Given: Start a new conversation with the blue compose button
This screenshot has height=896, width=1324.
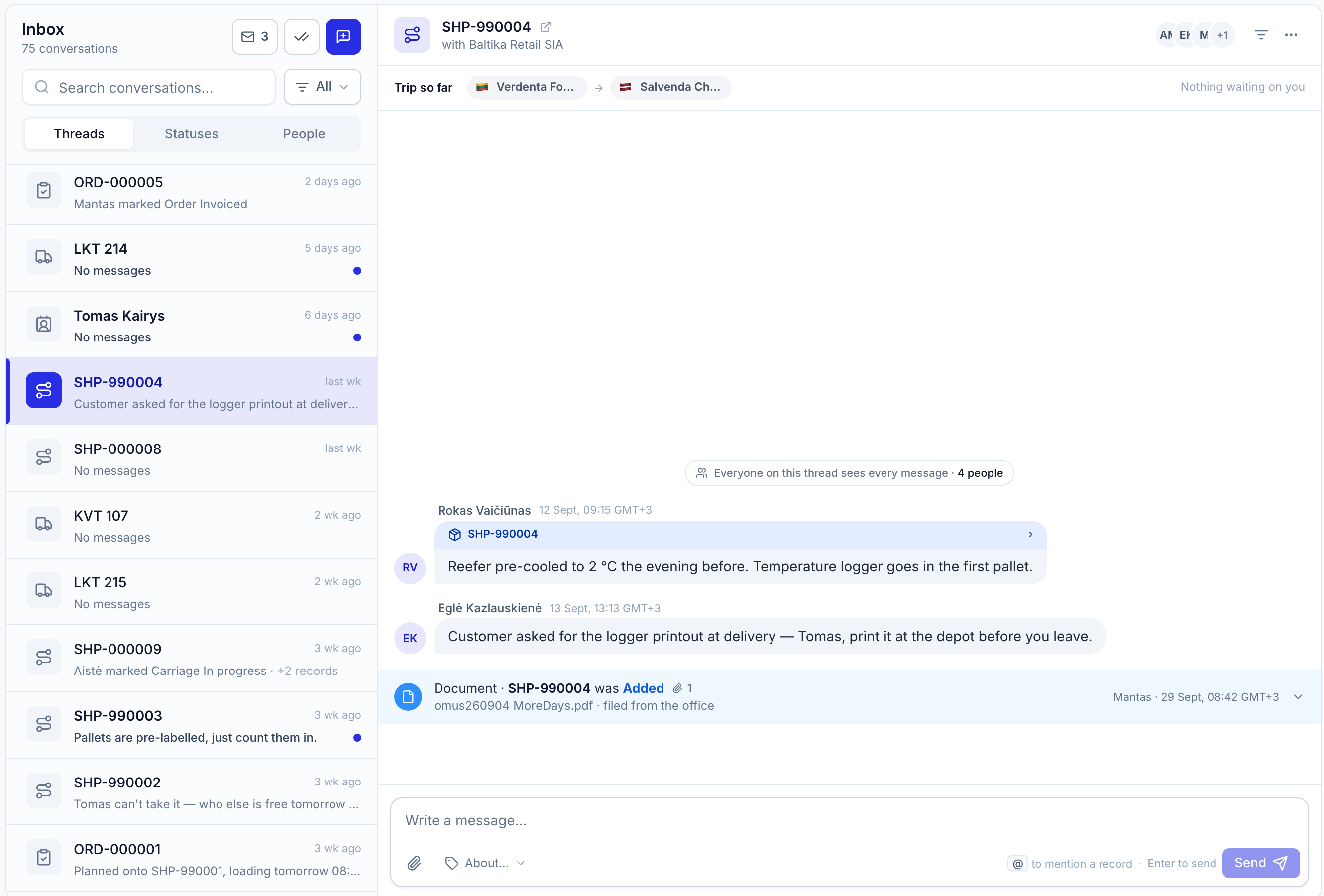Looking at the screenshot, I should [343, 37].
